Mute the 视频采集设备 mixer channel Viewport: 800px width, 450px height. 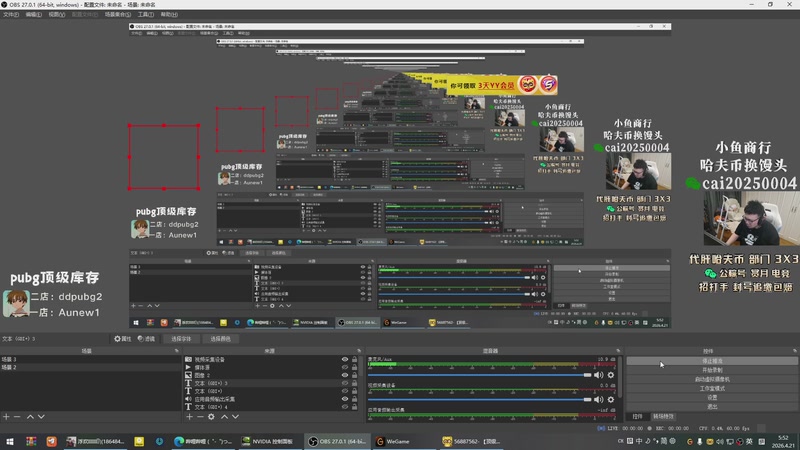click(598, 399)
